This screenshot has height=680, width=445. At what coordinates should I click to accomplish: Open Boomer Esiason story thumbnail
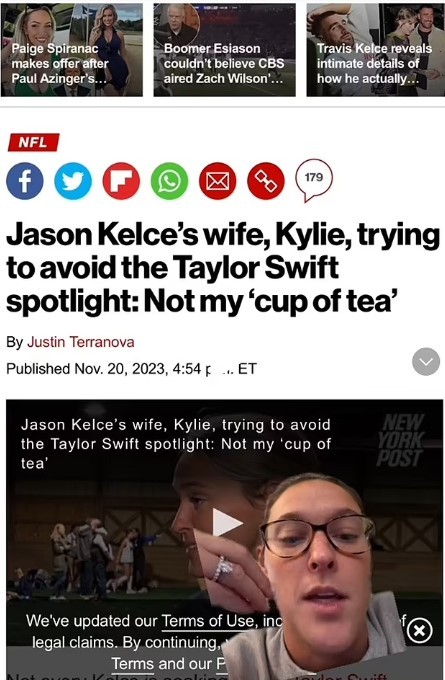[225, 50]
